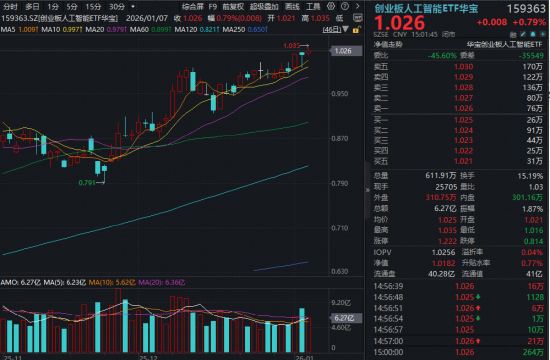
Task: Click the 6.27亿 volume axis tag
Action: [x=345, y=318]
